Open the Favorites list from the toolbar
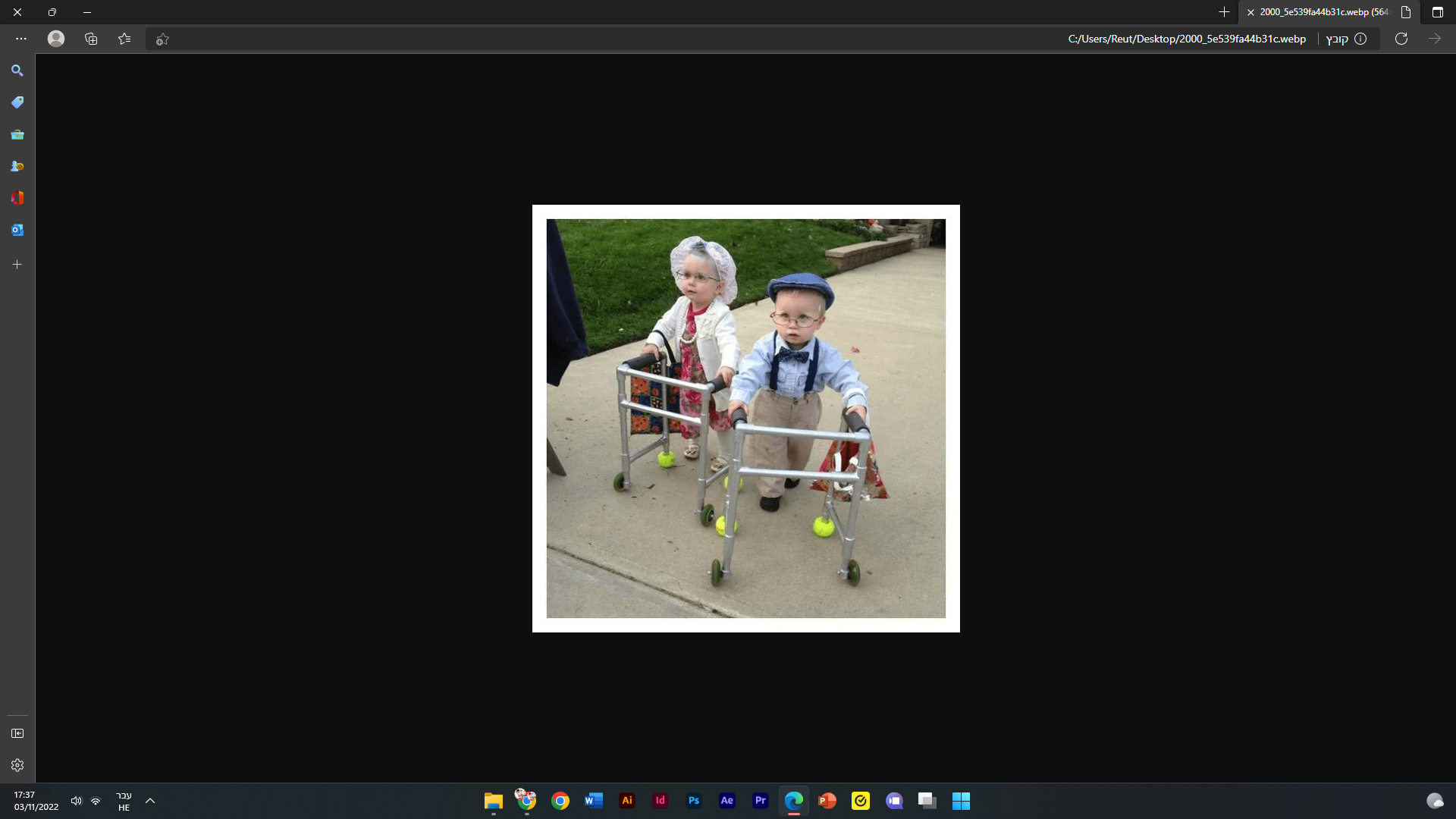The width and height of the screenshot is (1456, 819). coord(124,39)
